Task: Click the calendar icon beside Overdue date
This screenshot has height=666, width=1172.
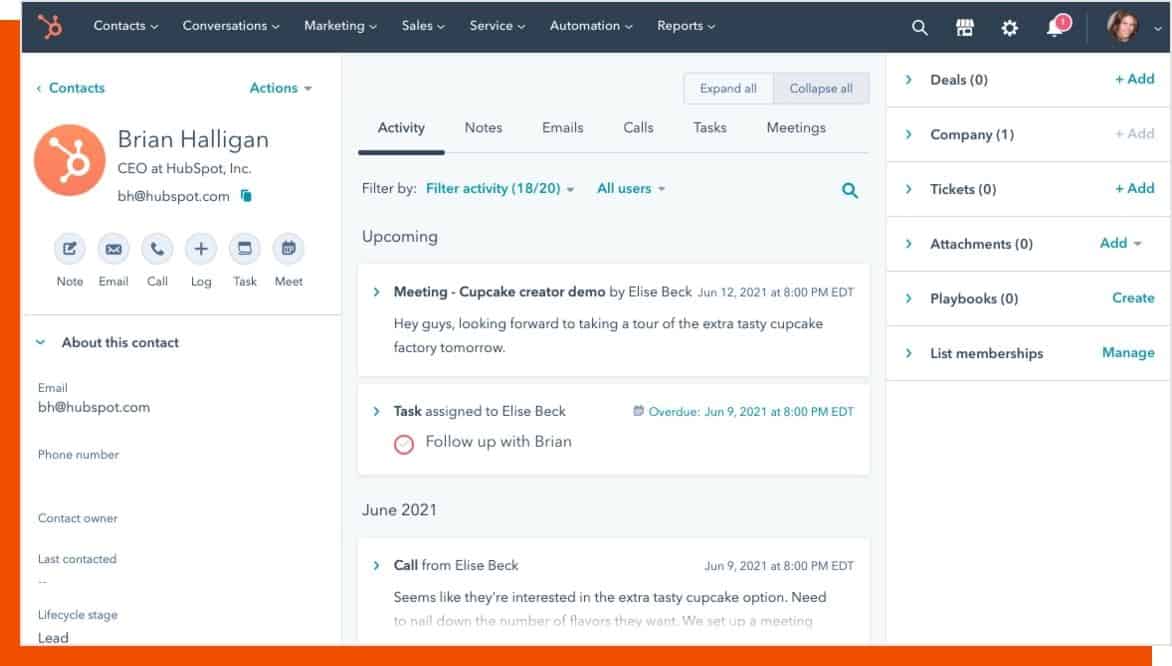Action: click(638, 410)
